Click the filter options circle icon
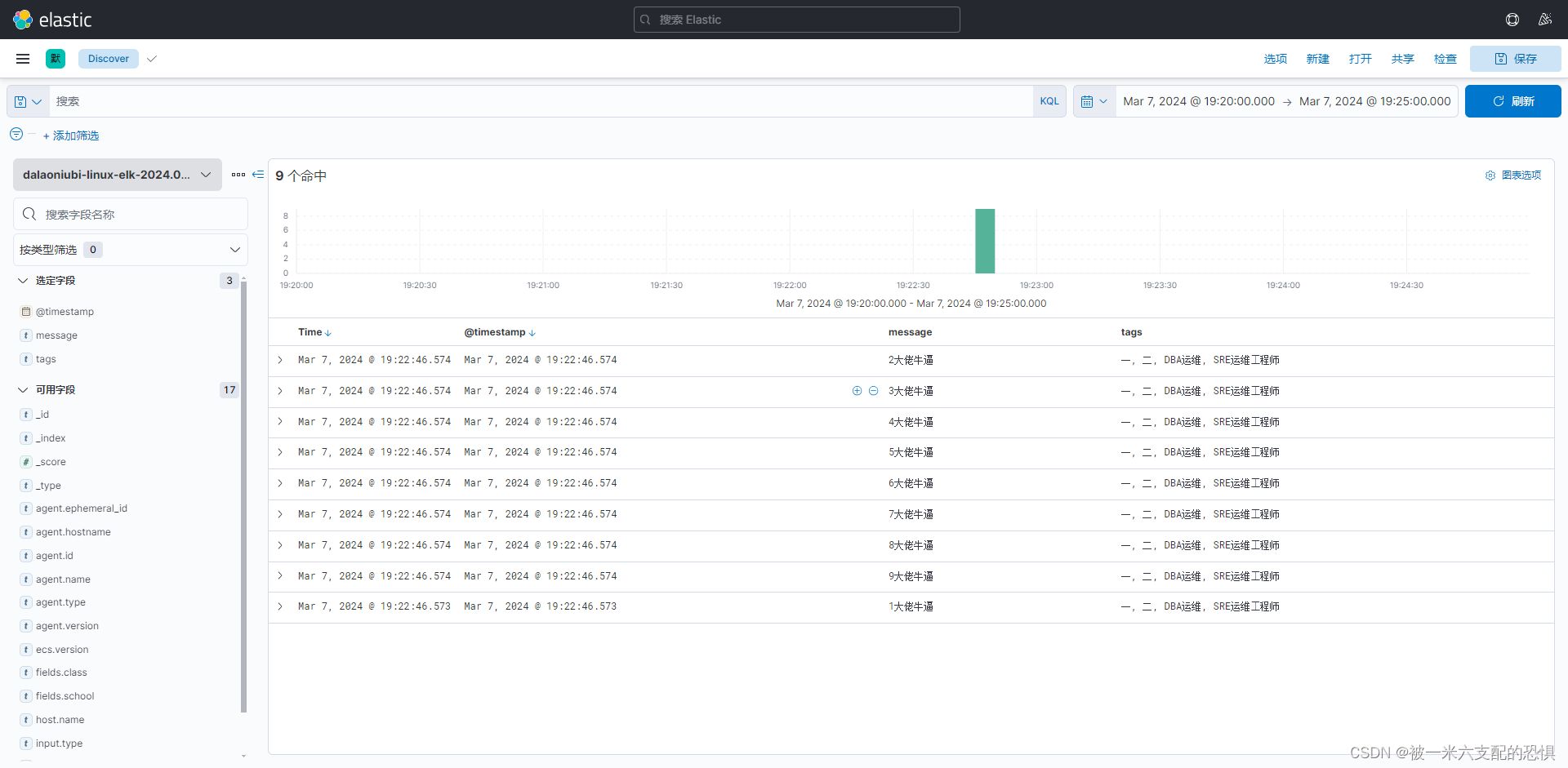Screen dimensions: 1568x768 pyautogui.click(x=16, y=134)
